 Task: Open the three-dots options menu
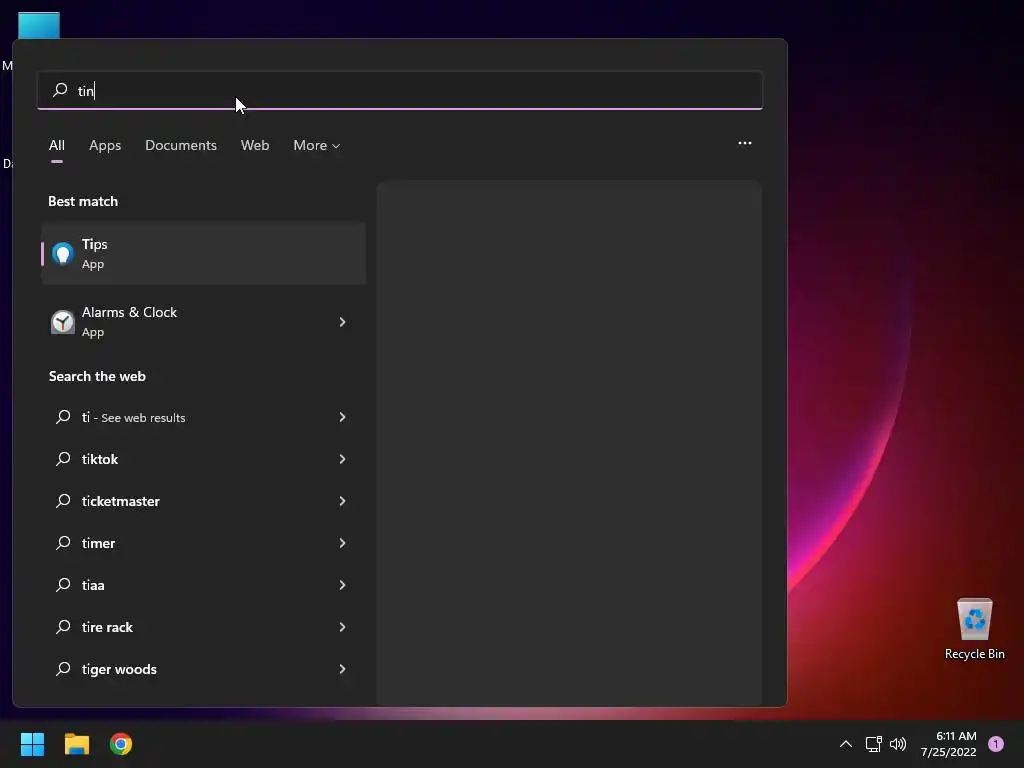[x=744, y=144]
